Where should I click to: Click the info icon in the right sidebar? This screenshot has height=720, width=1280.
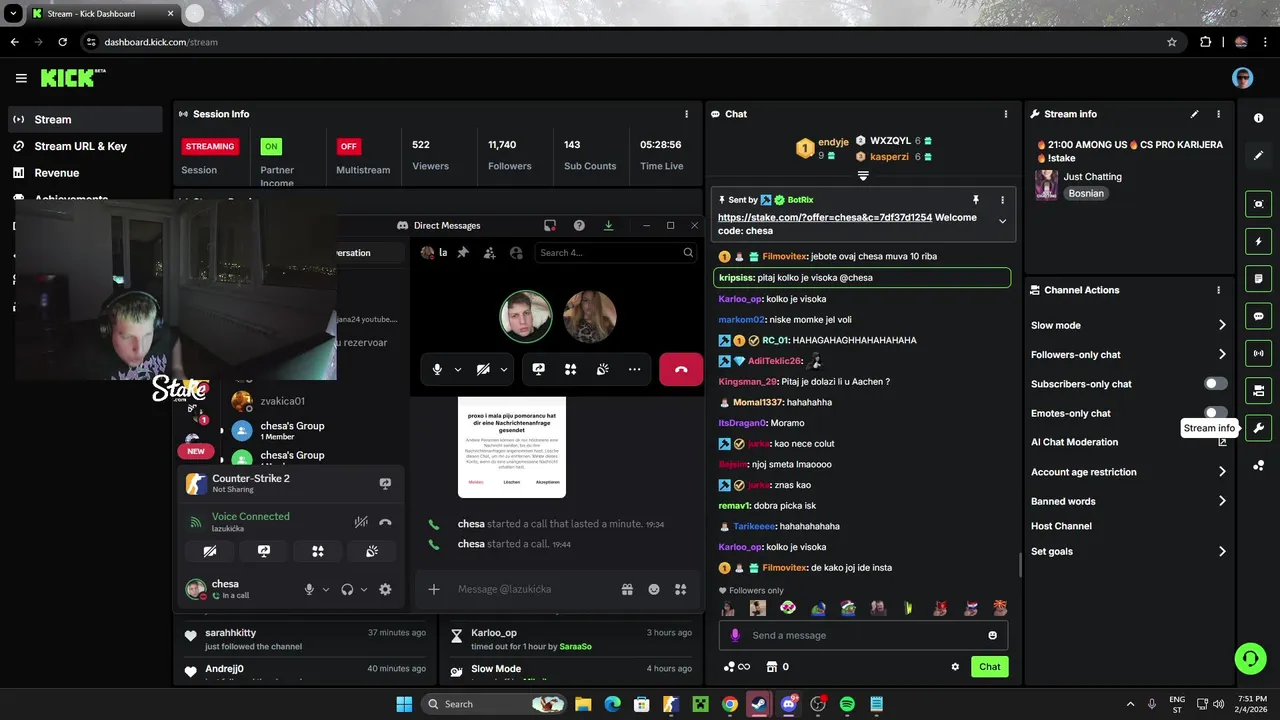point(1258,118)
